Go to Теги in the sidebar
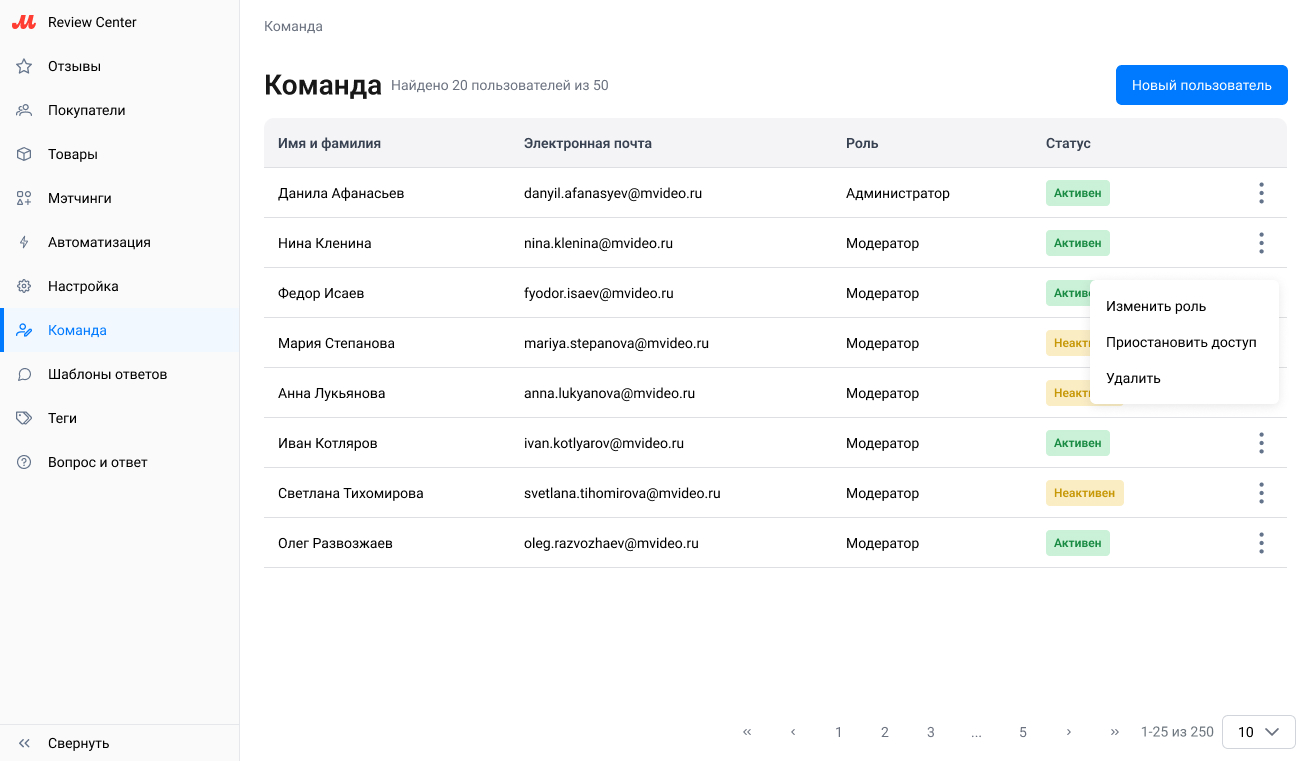The image size is (1312, 761). click(x=120, y=418)
